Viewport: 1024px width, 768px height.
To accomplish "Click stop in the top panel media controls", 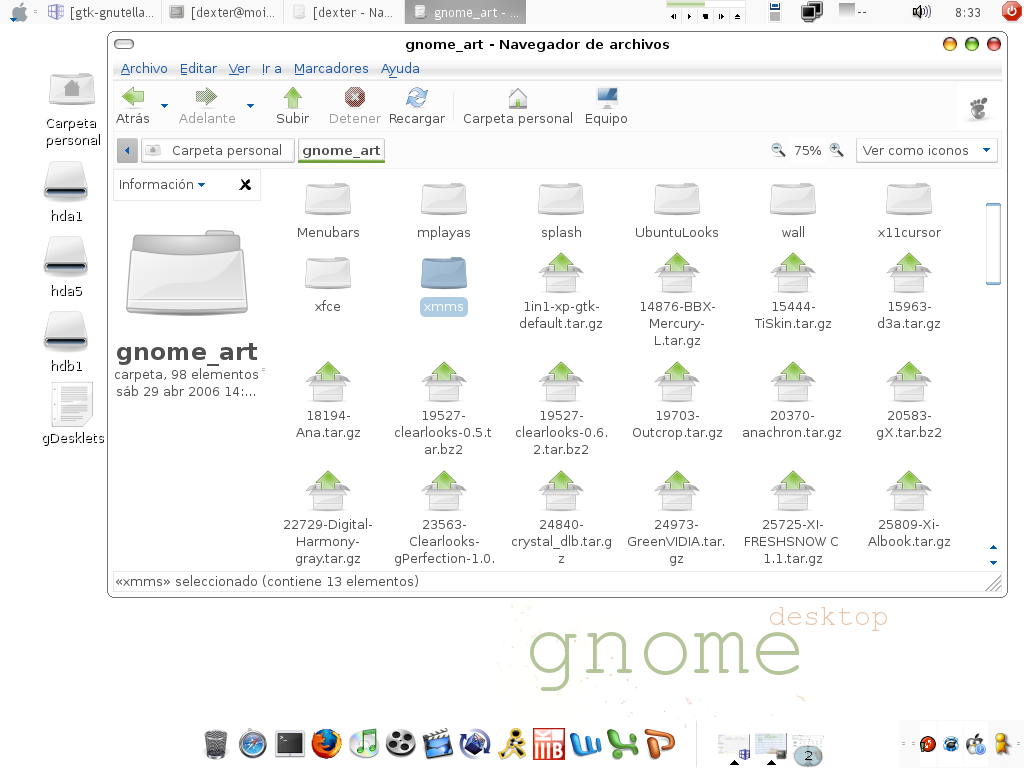I will coord(705,16).
